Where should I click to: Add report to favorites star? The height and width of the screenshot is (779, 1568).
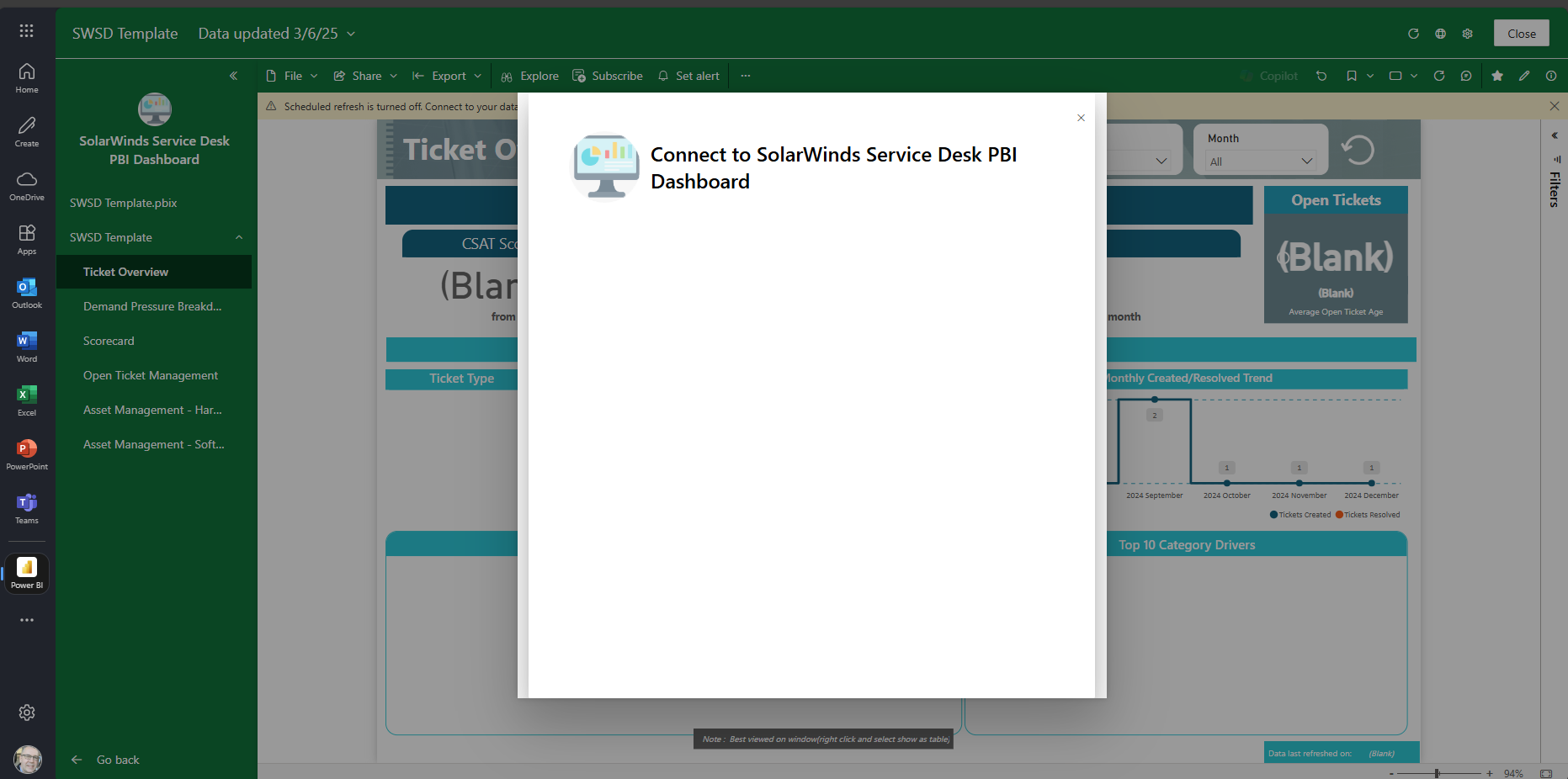tap(1497, 76)
